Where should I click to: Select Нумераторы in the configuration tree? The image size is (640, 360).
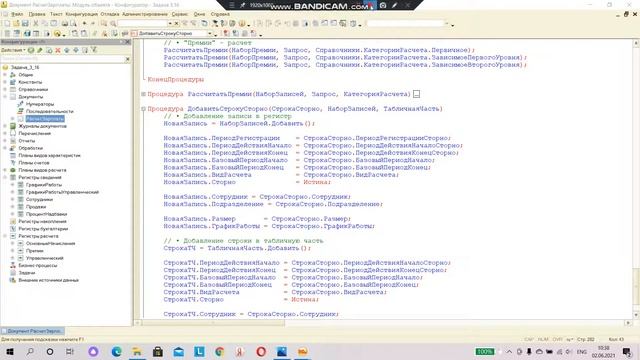pyautogui.click(x=40, y=104)
